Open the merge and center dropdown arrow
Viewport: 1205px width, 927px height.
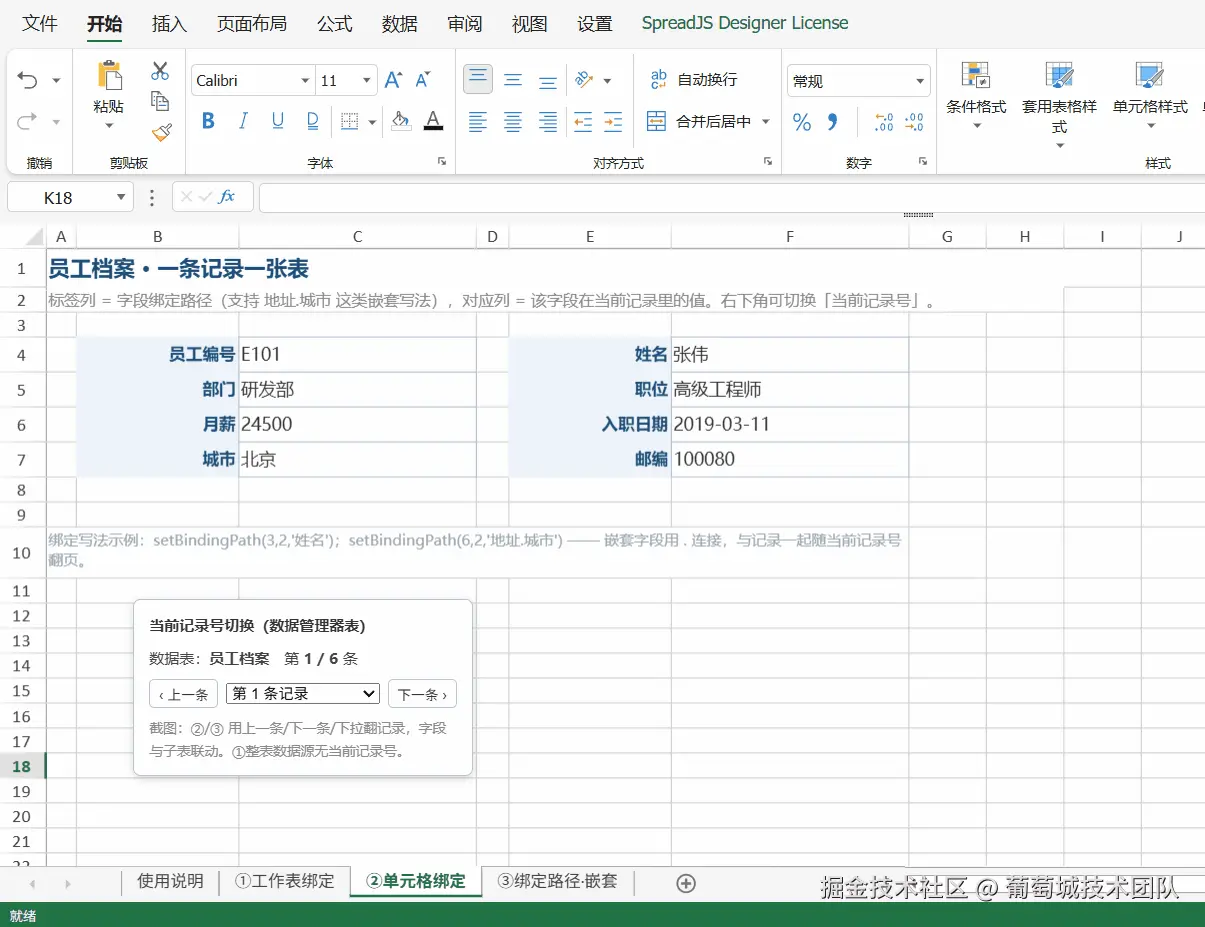click(x=766, y=121)
